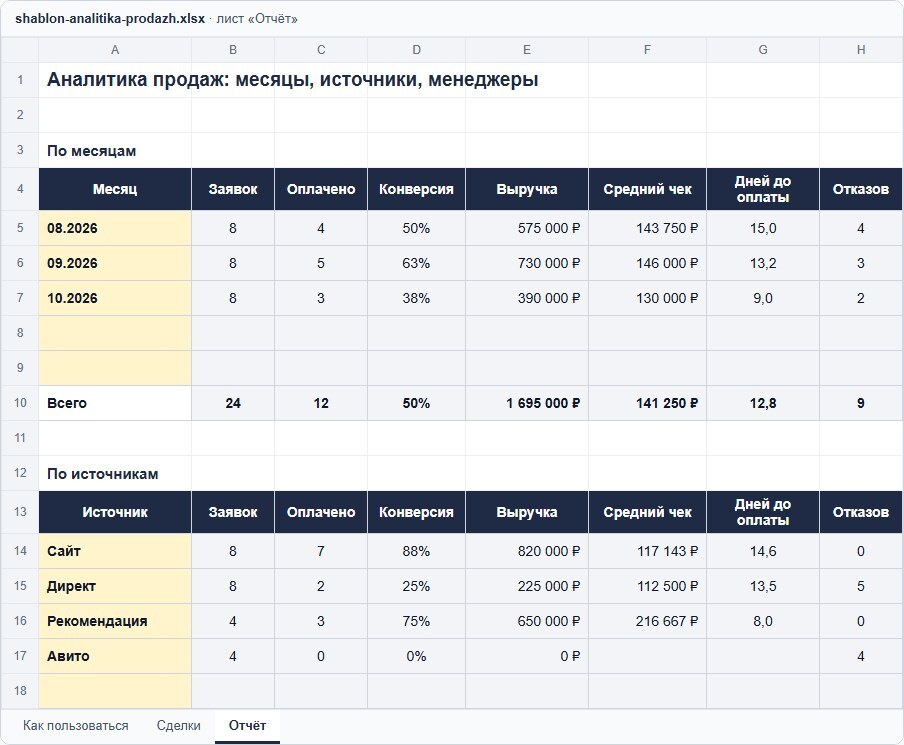
Task: Click the «Источник» header cell
Action: [115, 512]
